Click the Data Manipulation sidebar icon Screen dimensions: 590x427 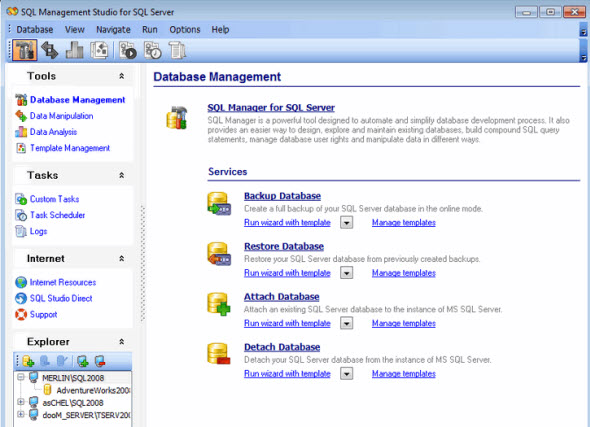21,116
